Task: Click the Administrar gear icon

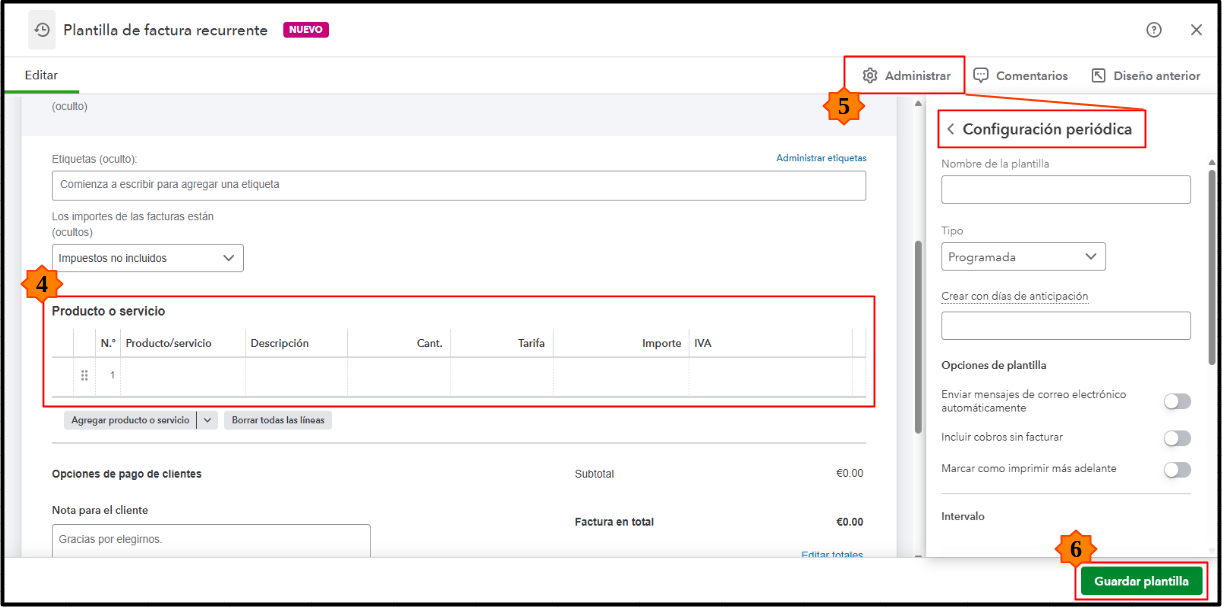Action: 870,76
